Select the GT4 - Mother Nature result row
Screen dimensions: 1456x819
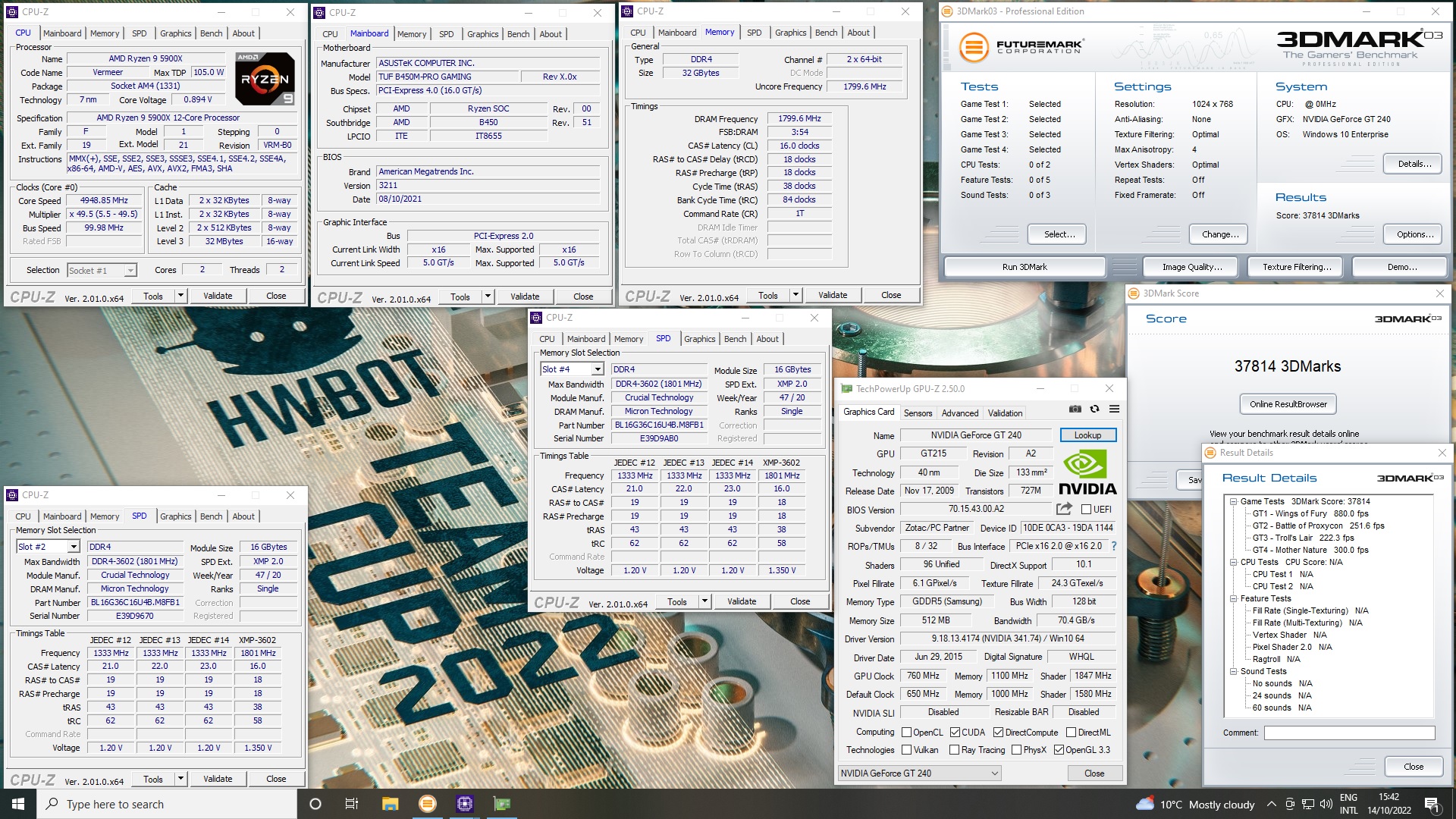click(x=1310, y=550)
